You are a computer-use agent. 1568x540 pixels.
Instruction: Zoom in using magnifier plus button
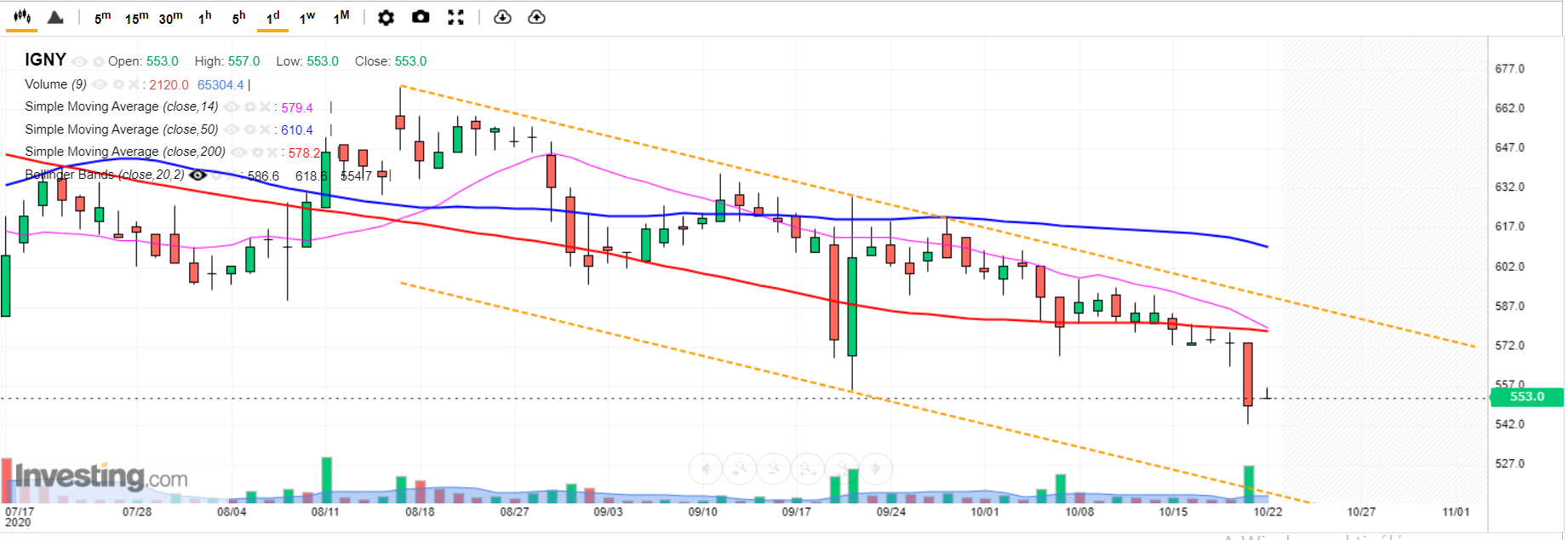pyautogui.click(x=740, y=468)
